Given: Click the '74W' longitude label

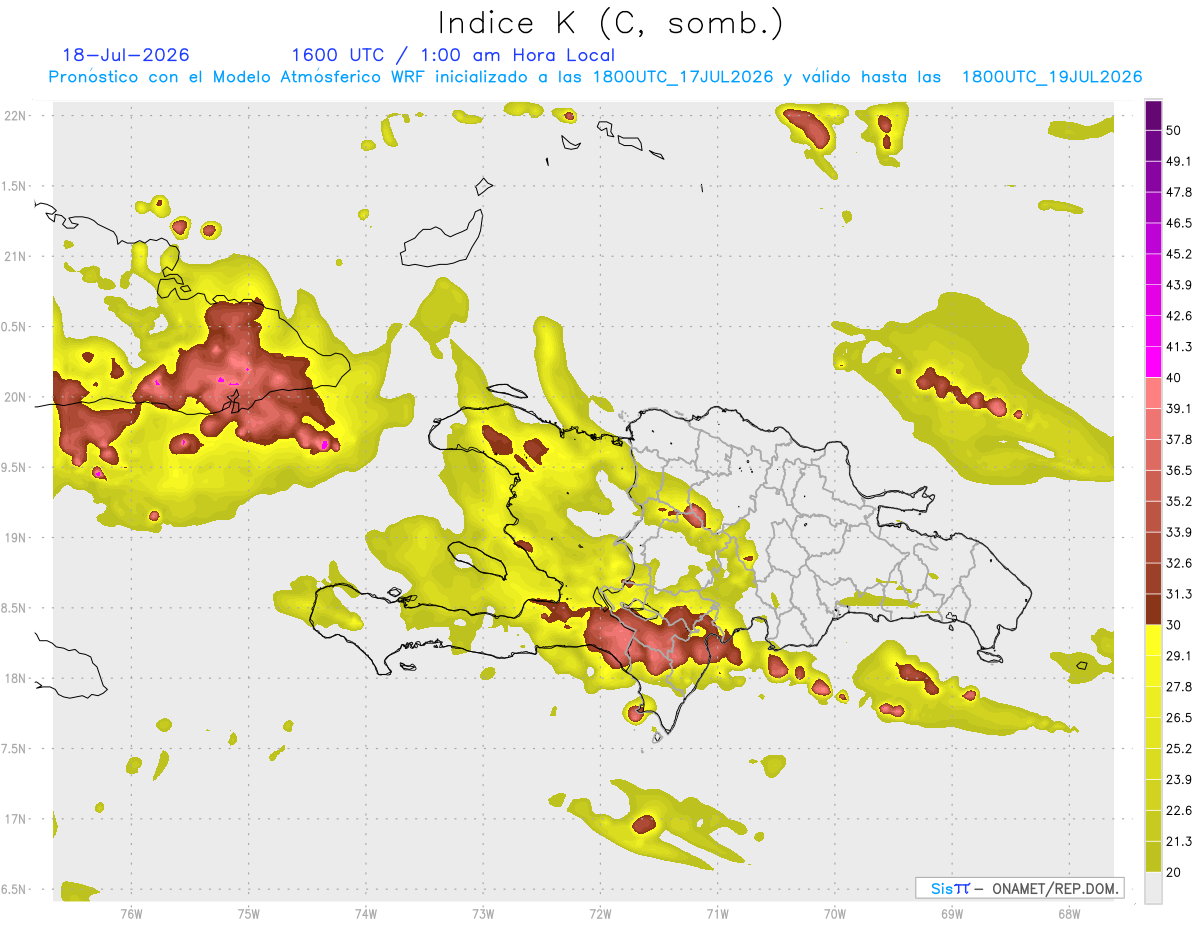Looking at the screenshot, I should 365,914.
